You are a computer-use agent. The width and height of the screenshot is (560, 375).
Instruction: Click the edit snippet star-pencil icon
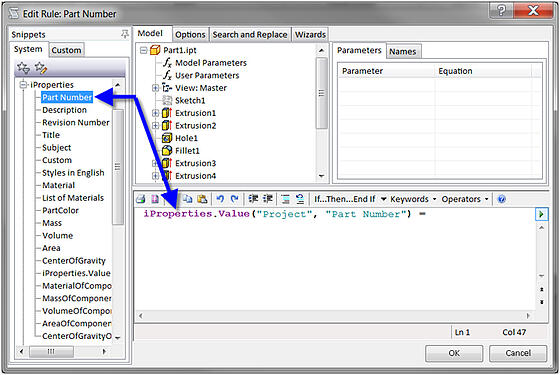[x=41, y=68]
